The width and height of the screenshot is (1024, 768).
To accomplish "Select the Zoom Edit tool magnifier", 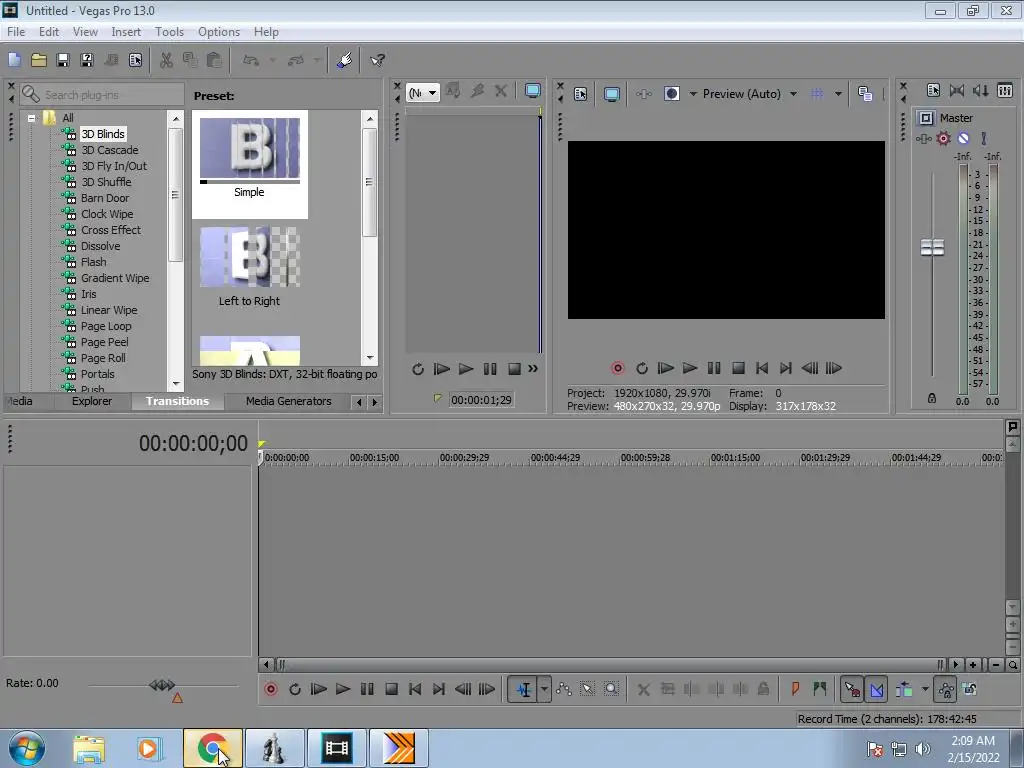I will [x=611, y=689].
